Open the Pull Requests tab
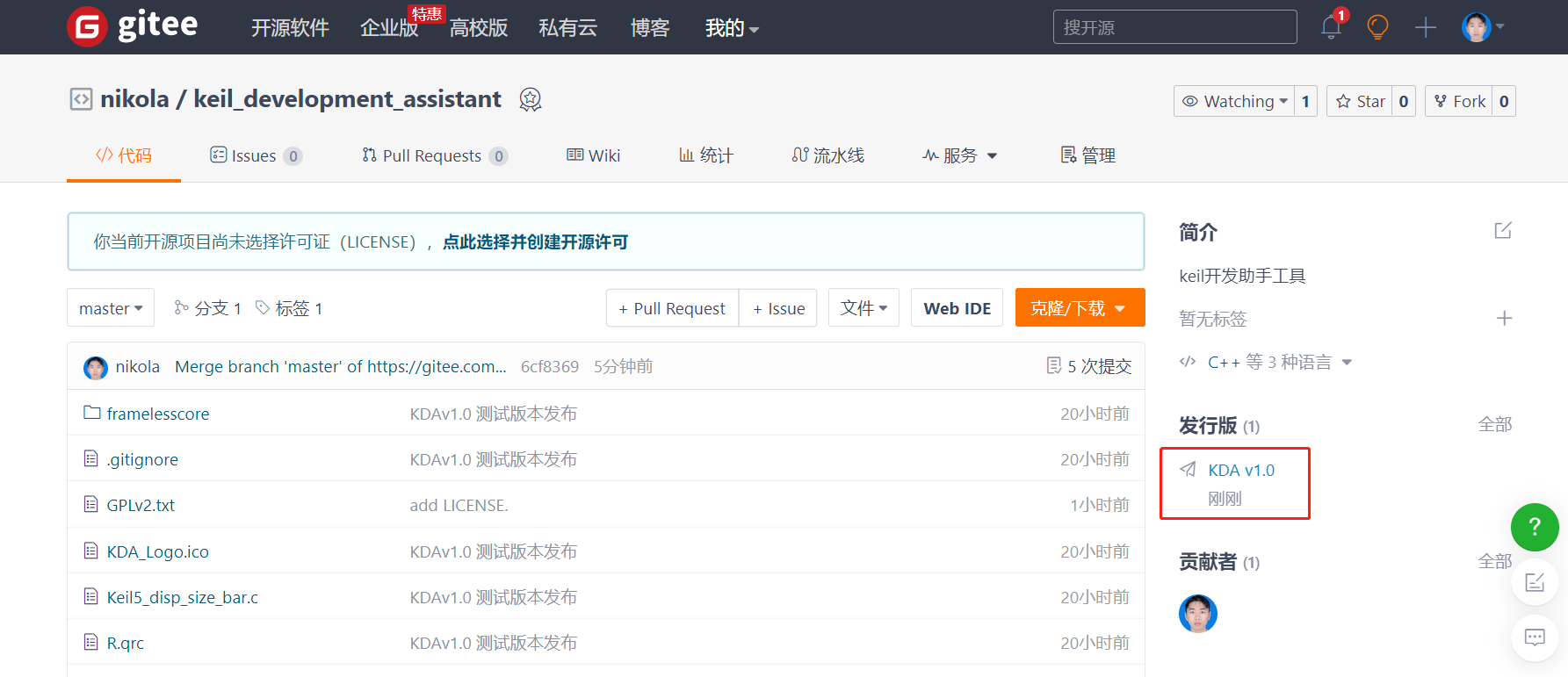The image size is (1568, 677). tap(435, 155)
